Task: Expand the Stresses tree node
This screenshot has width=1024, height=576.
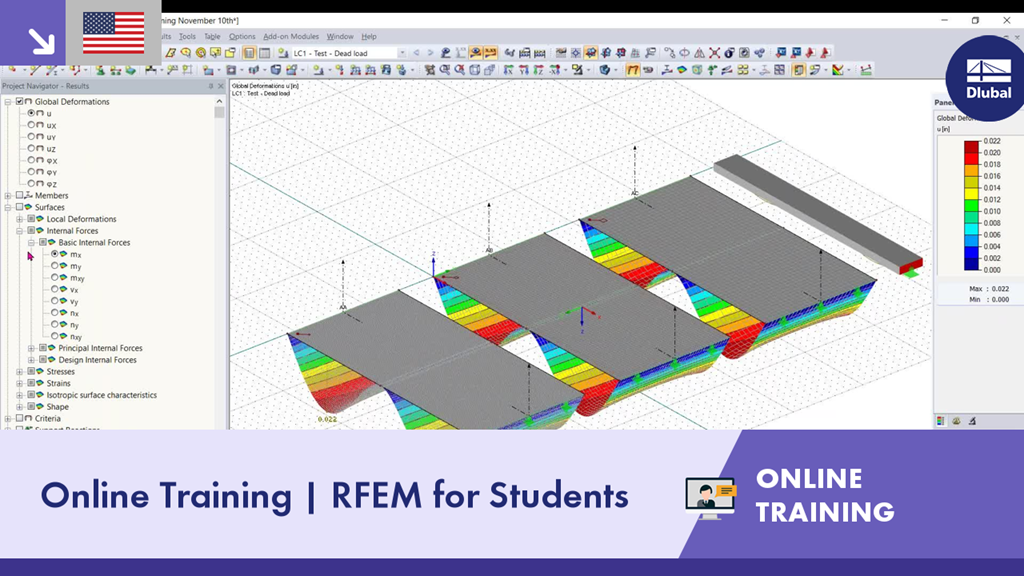Action: click(20, 372)
